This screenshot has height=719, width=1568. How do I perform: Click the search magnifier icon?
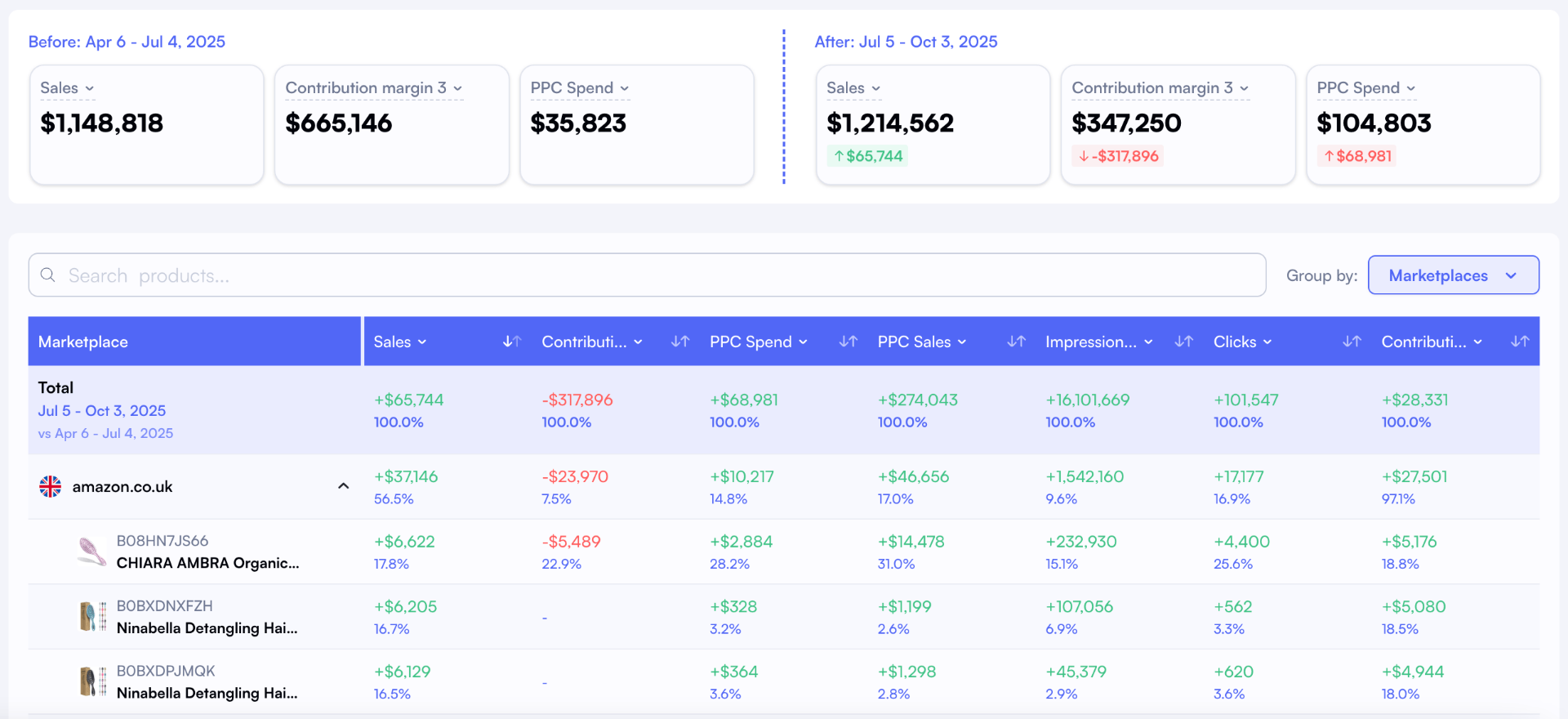[48, 275]
